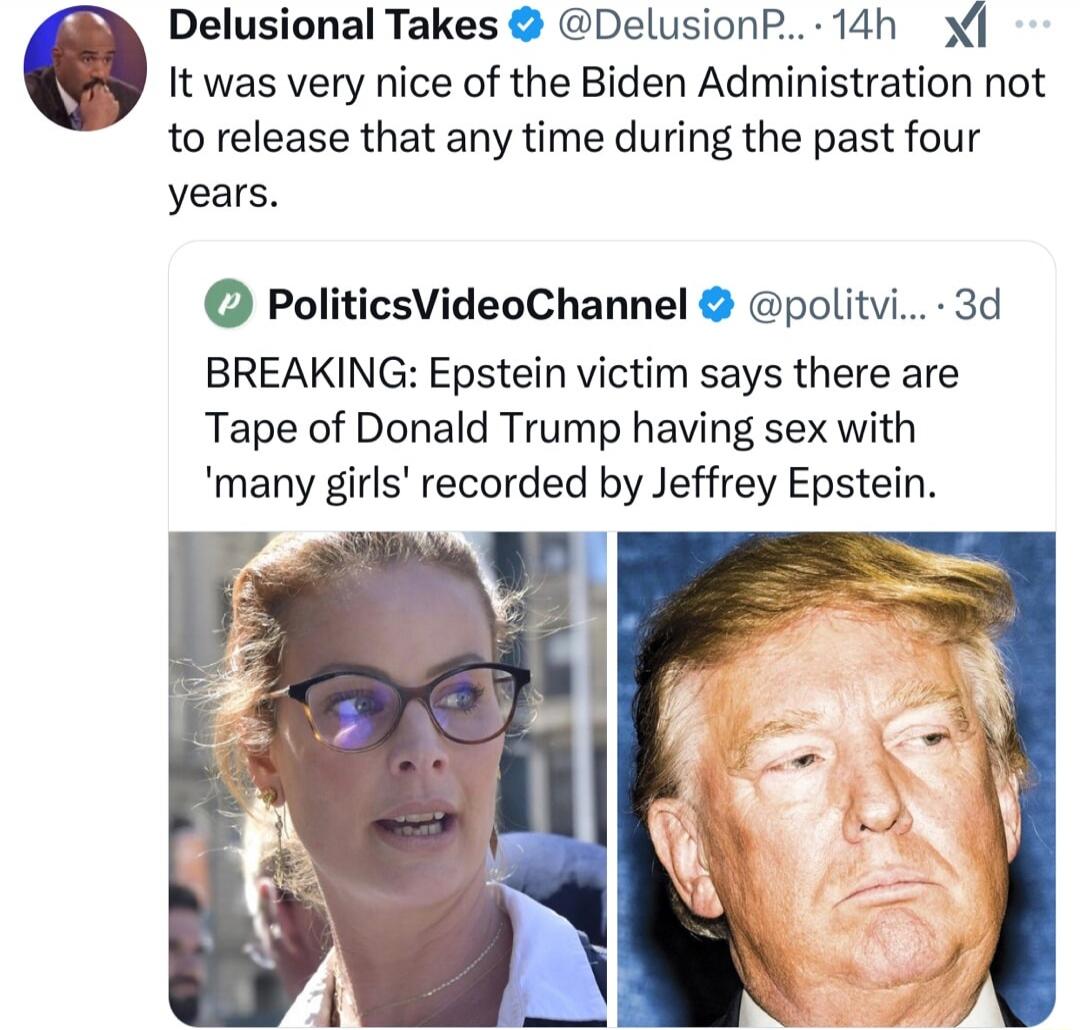This screenshot has width=1080, height=1030.
Task: Click the 'Tape of Donald Trump' text line
Action: point(561,429)
